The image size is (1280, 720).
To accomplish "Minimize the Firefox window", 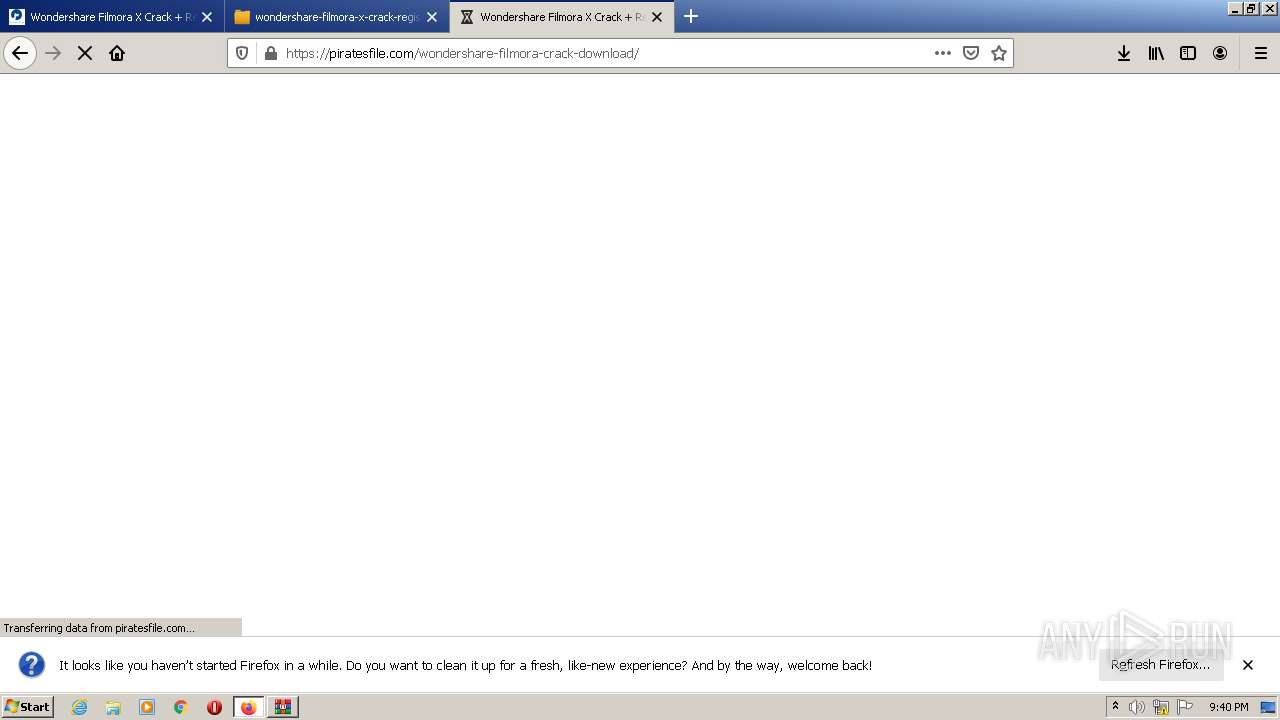I will click(x=1236, y=9).
